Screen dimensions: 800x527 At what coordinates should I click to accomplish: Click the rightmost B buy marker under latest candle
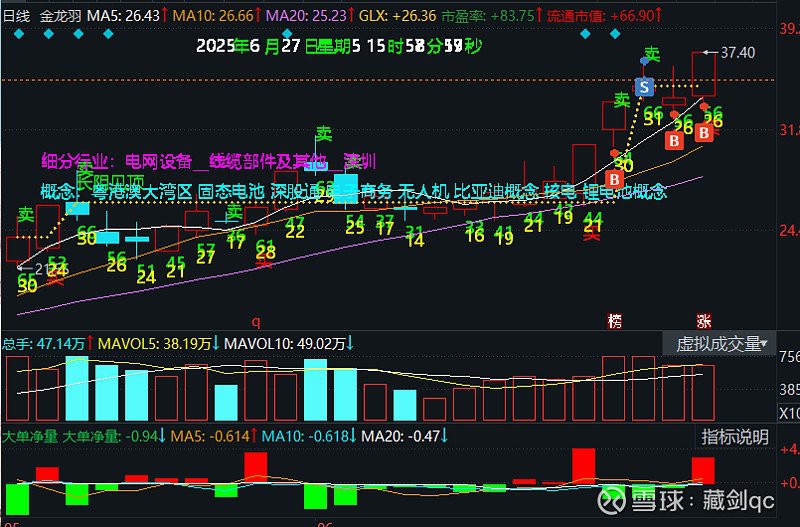pyautogui.click(x=704, y=133)
